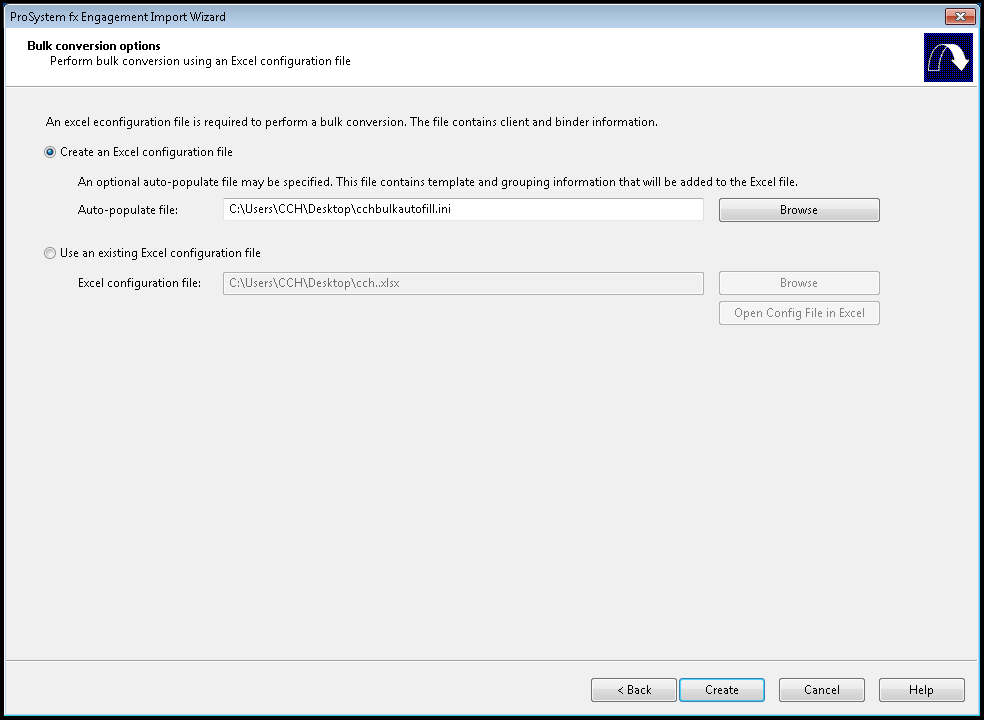
Task: Click the Create button
Action: (722, 690)
